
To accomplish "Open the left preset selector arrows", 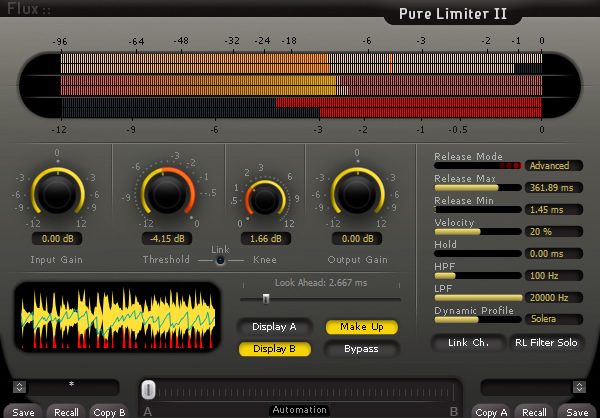I will tap(19, 387).
